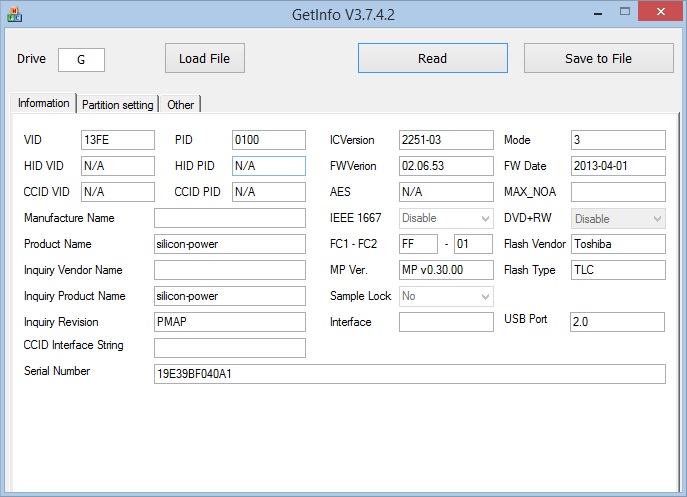Click the Mode field showing 3
The image size is (687, 497).
point(618,140)
